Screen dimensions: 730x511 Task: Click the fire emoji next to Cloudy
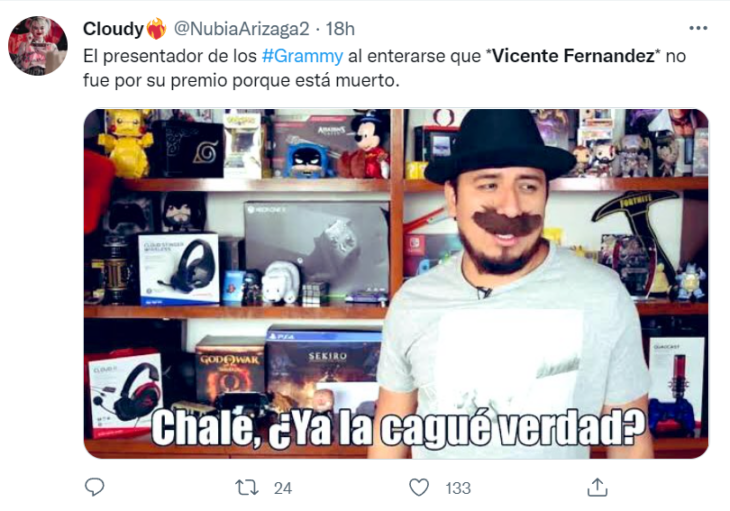pos(156,29)
